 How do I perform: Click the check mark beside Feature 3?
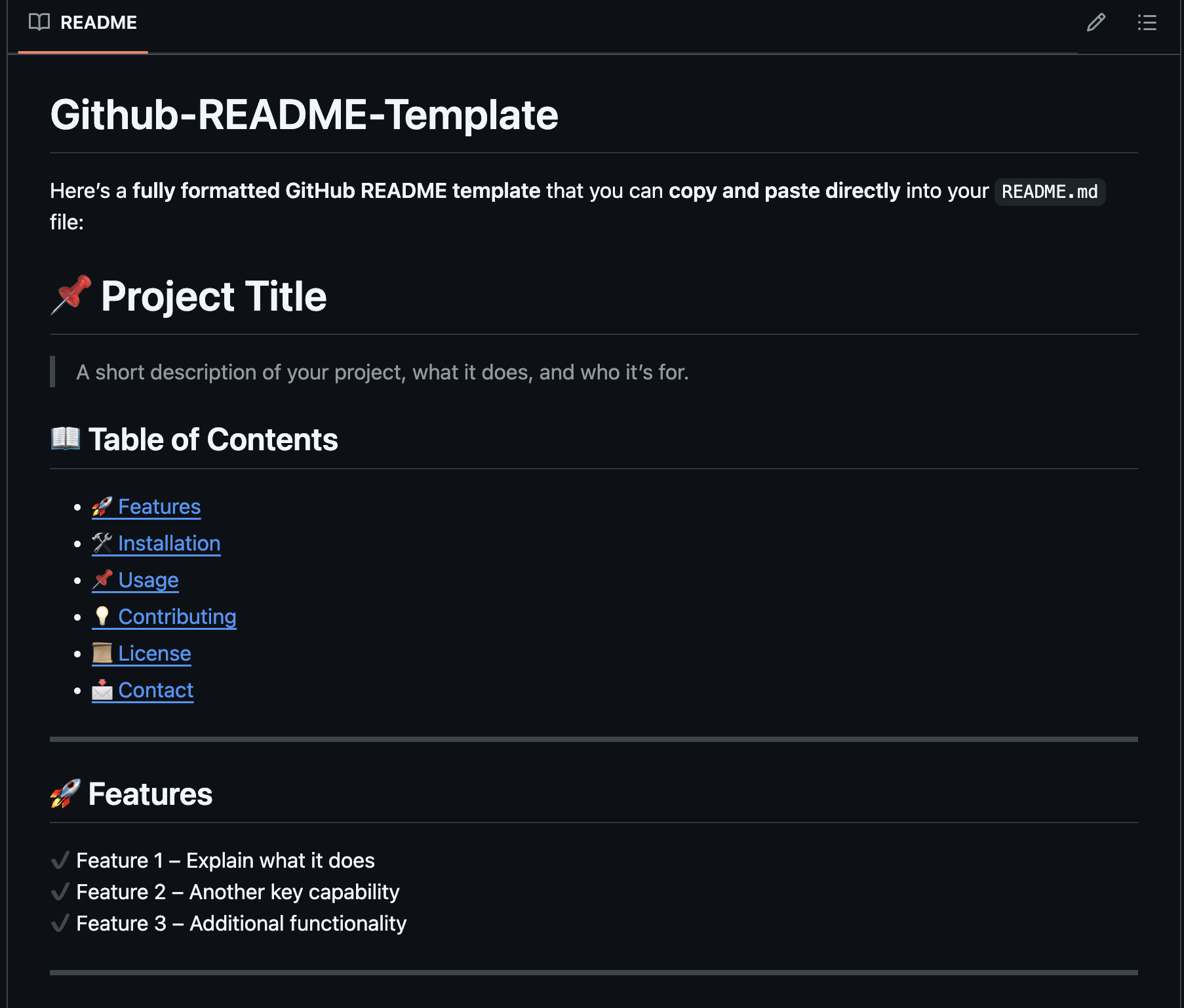tap(60, 923)
